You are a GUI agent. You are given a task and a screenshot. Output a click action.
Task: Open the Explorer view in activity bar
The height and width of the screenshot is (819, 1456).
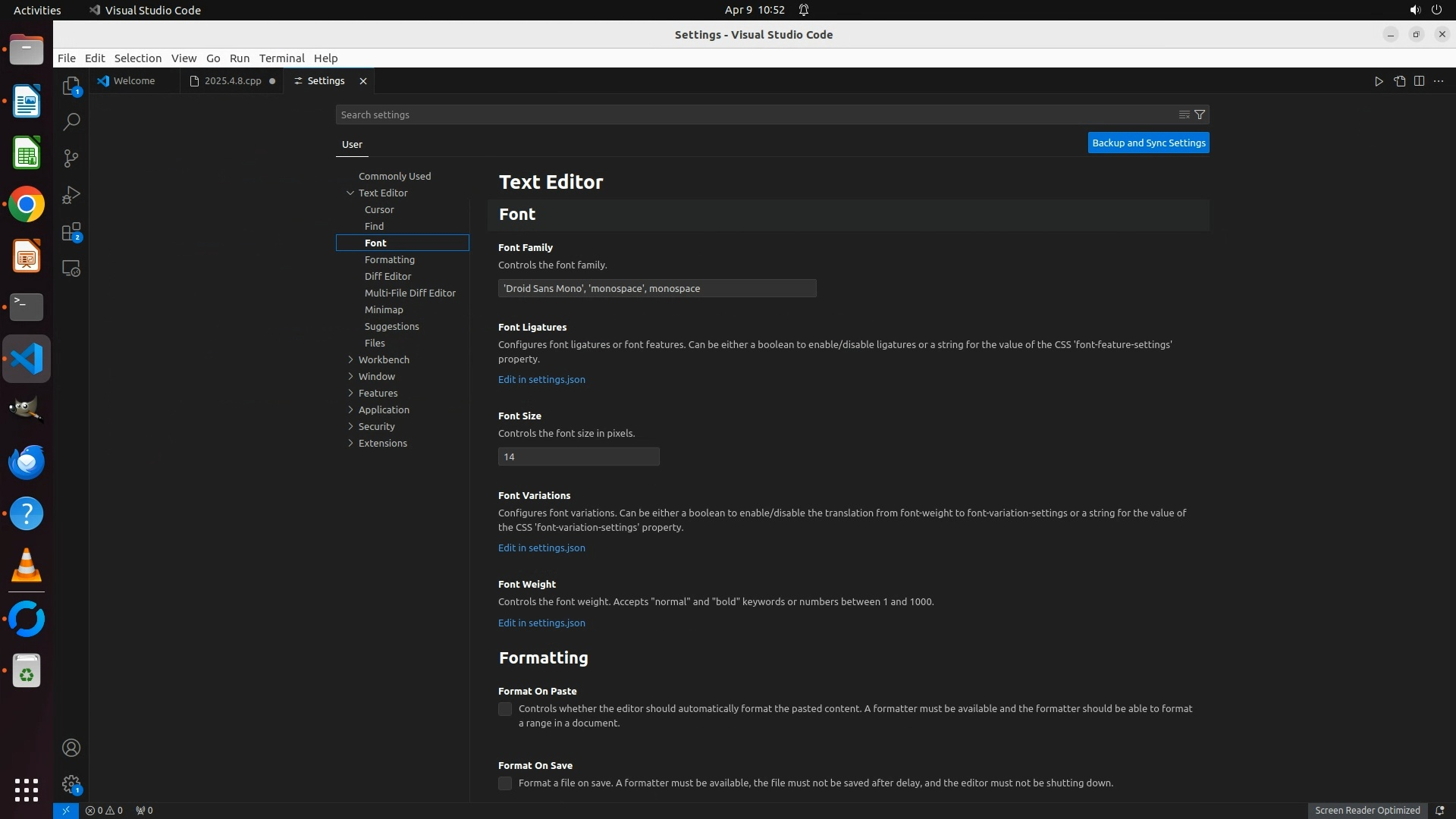point(71,86)
